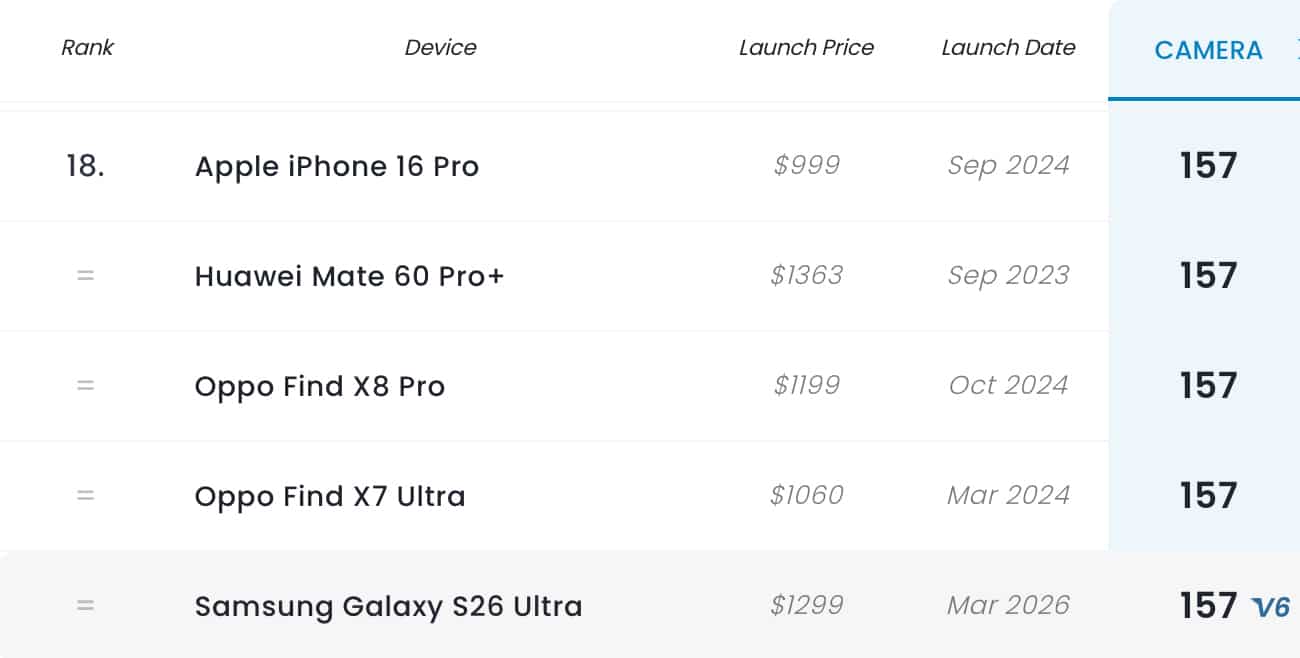Open the Samsung Galaxy S26 Ultra link
1300x658 pixels.
388,606
